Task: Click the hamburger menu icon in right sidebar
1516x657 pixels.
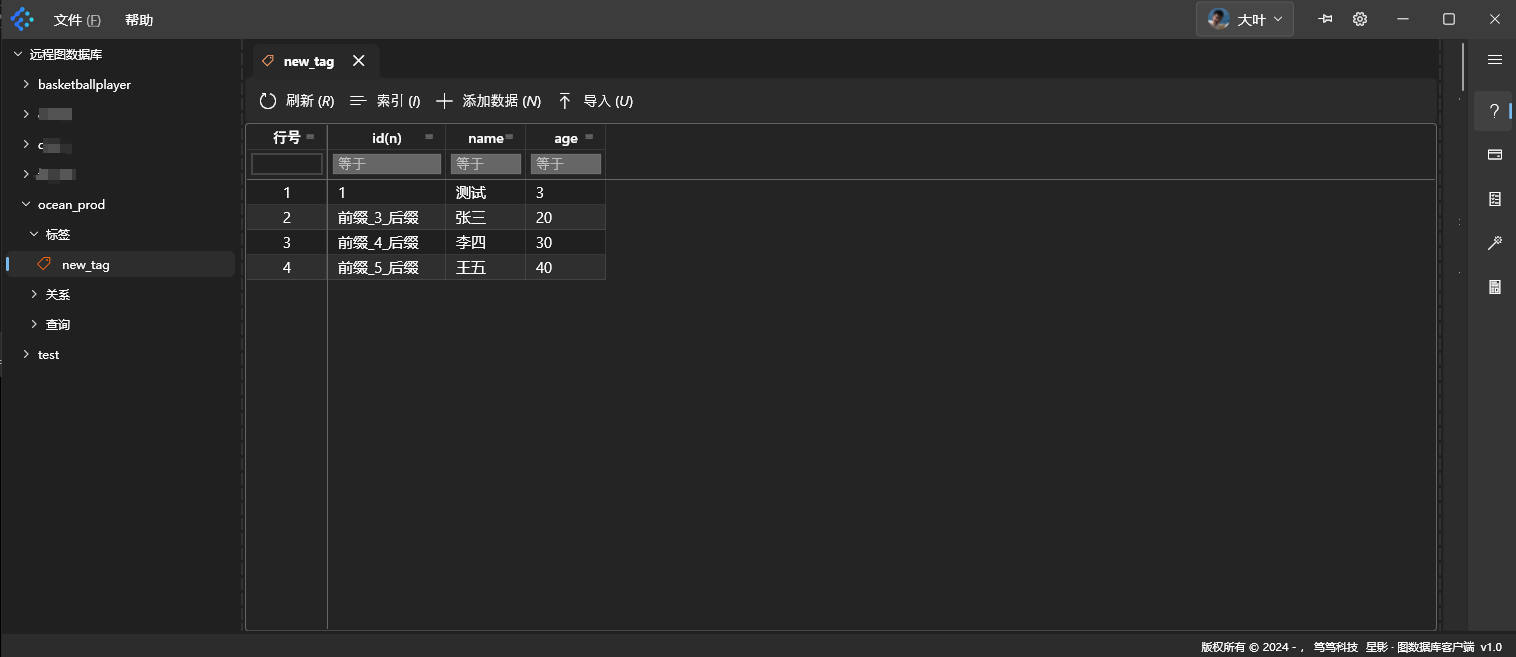Action: click(1494, 60)
